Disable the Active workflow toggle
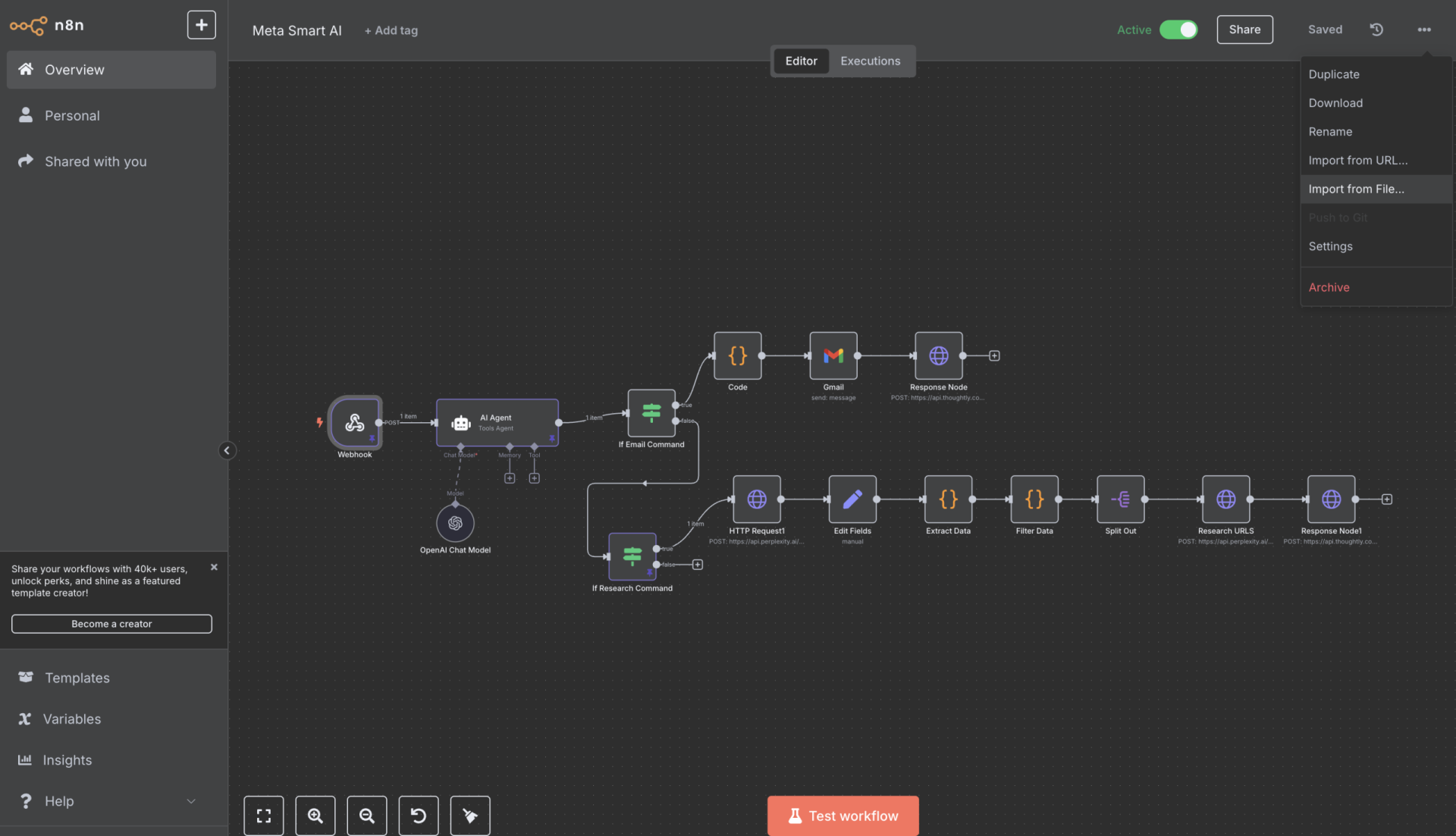This screenshot has width=1456, height=836. (1178, 30)
